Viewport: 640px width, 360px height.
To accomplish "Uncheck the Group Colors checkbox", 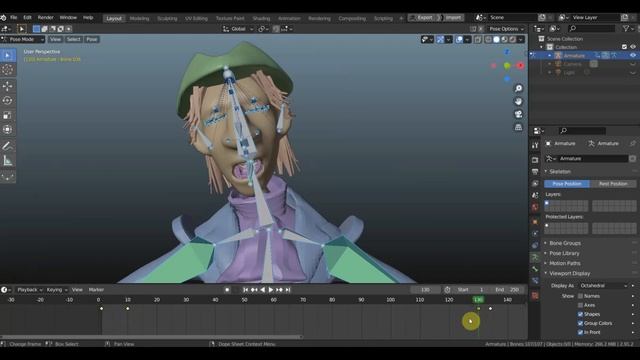I will click(580, 323).
